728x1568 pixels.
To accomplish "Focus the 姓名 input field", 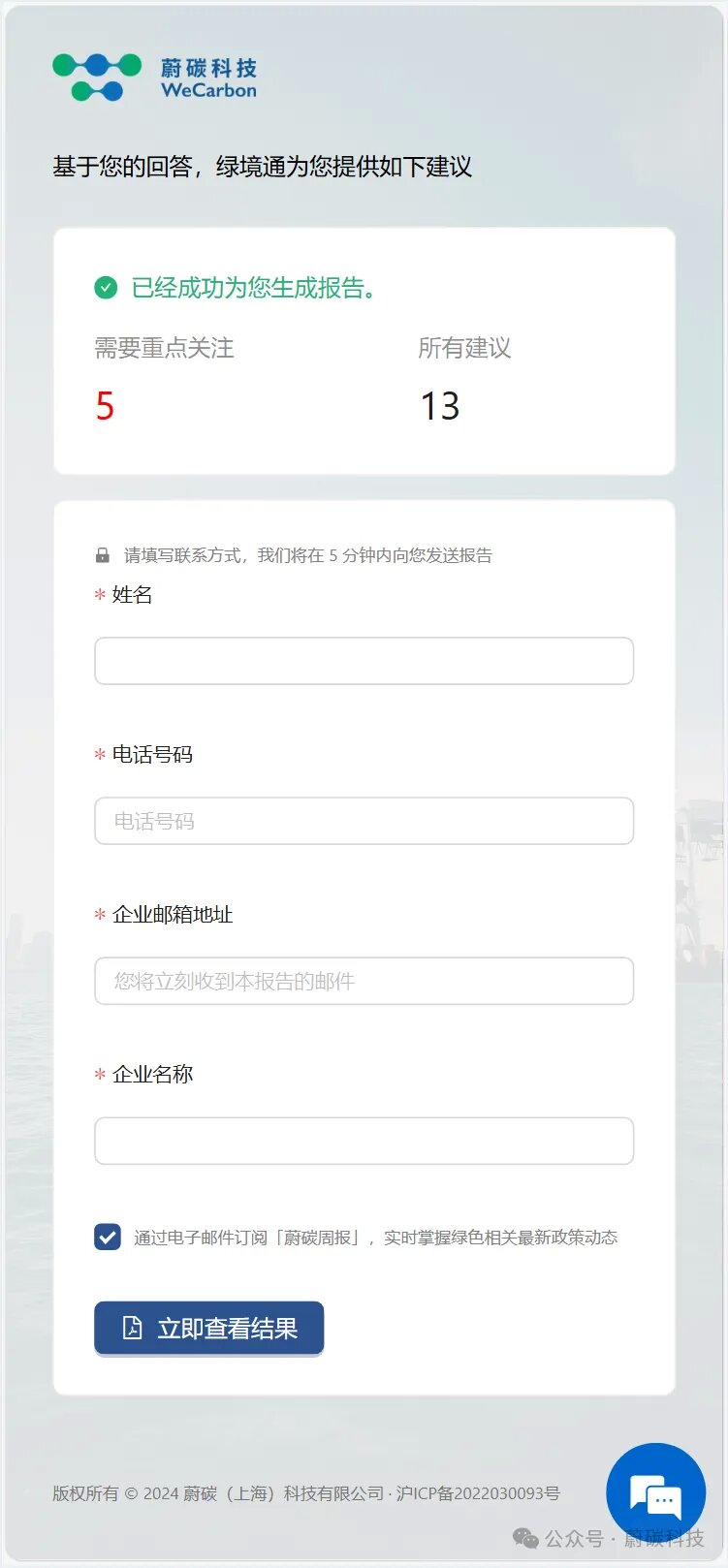I will tap(364, 661).
